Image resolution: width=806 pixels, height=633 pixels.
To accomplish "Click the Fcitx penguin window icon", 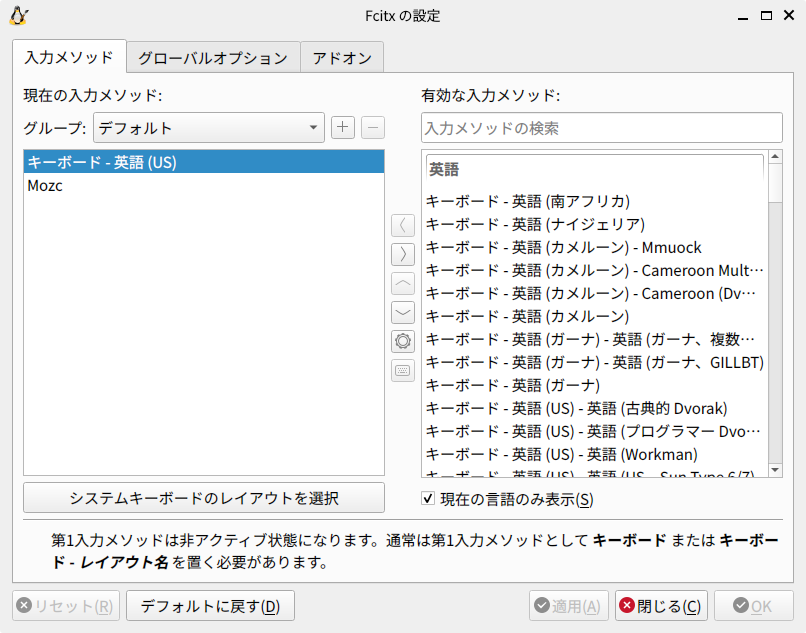I will pyautogui.click(x=19, y=16).
